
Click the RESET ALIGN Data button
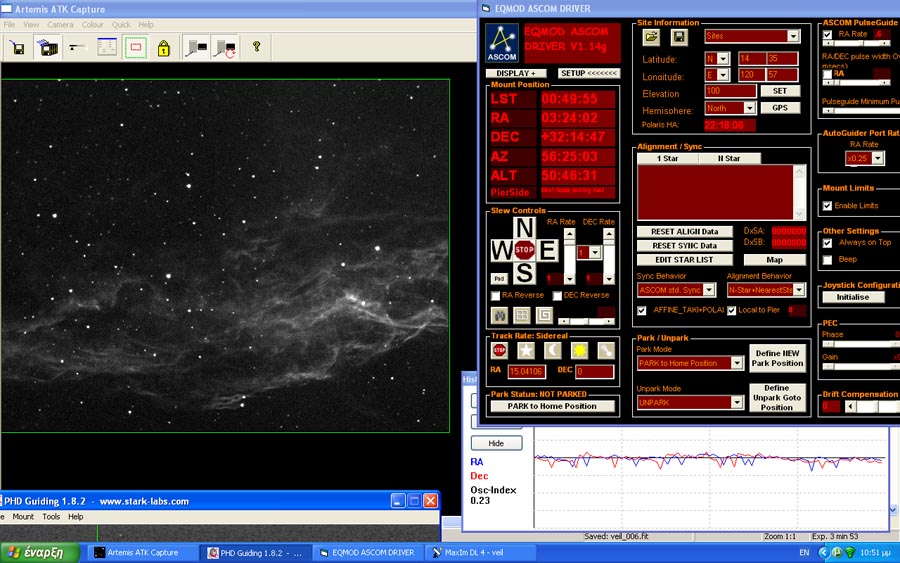[x=685, y=231]
